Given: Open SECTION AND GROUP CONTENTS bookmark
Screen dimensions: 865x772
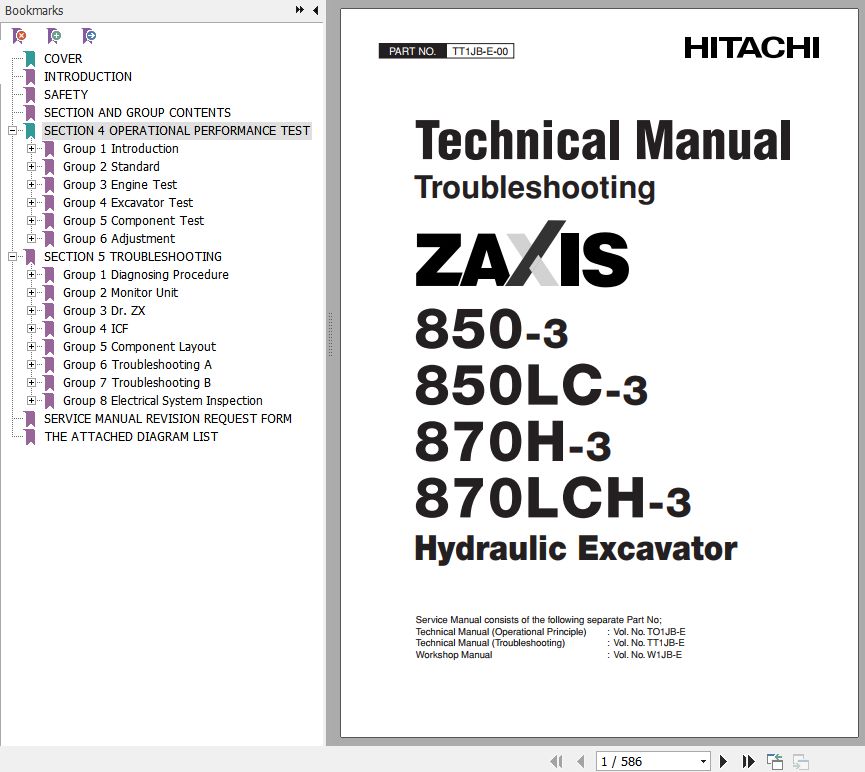Looking at the screenshot, I should pyautogui.click(x=137, y=113).
